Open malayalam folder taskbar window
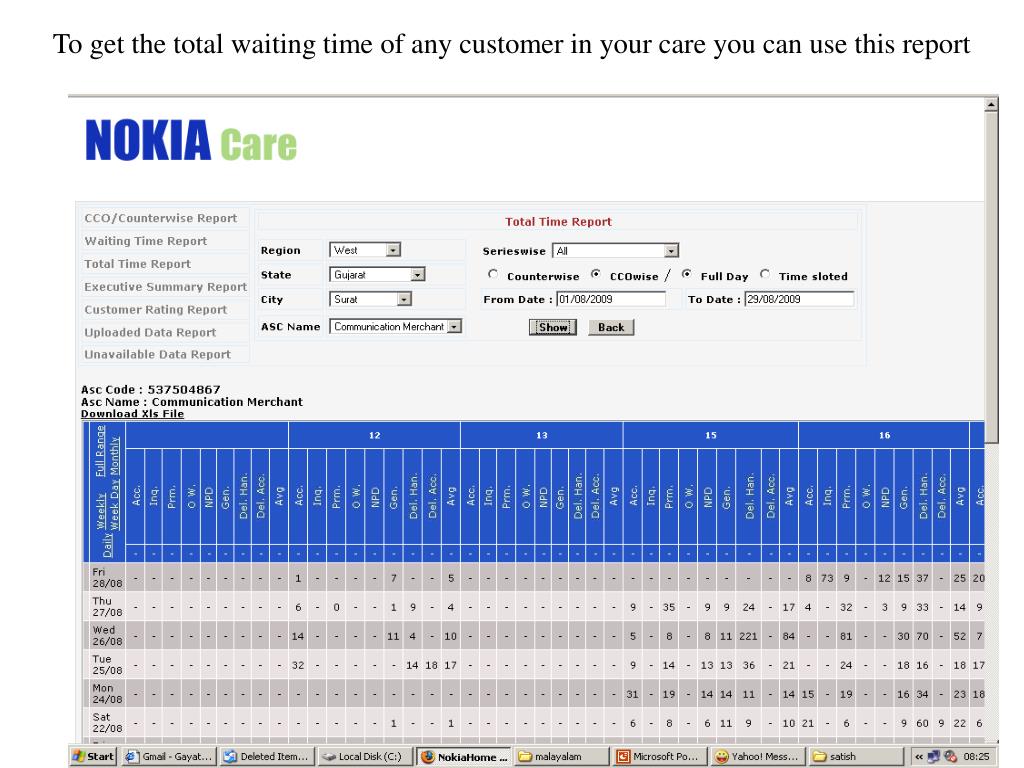The width and height of the screenshot is (1024, 768). 561,756
